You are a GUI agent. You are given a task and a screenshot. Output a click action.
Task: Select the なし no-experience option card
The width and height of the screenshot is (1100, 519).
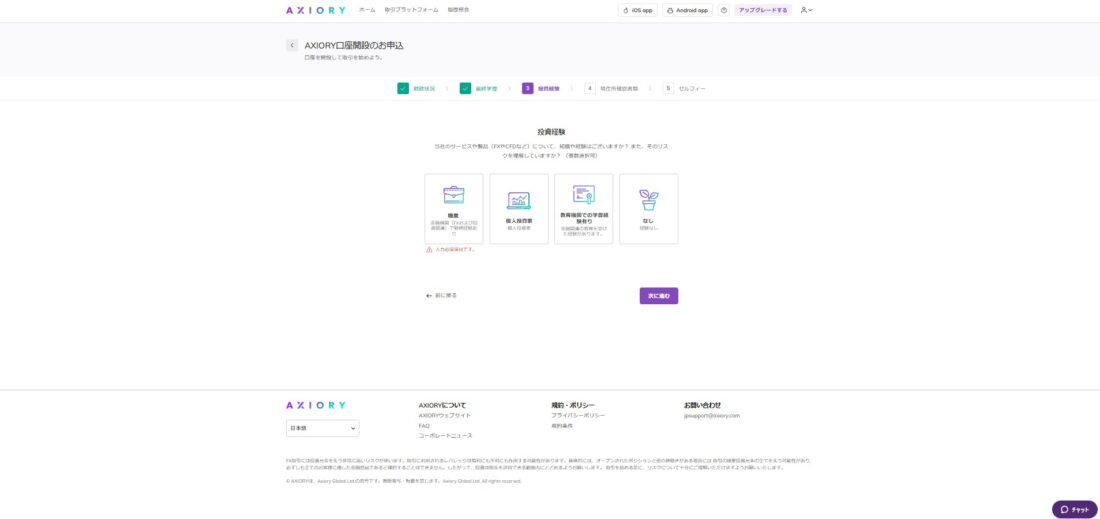648,209
